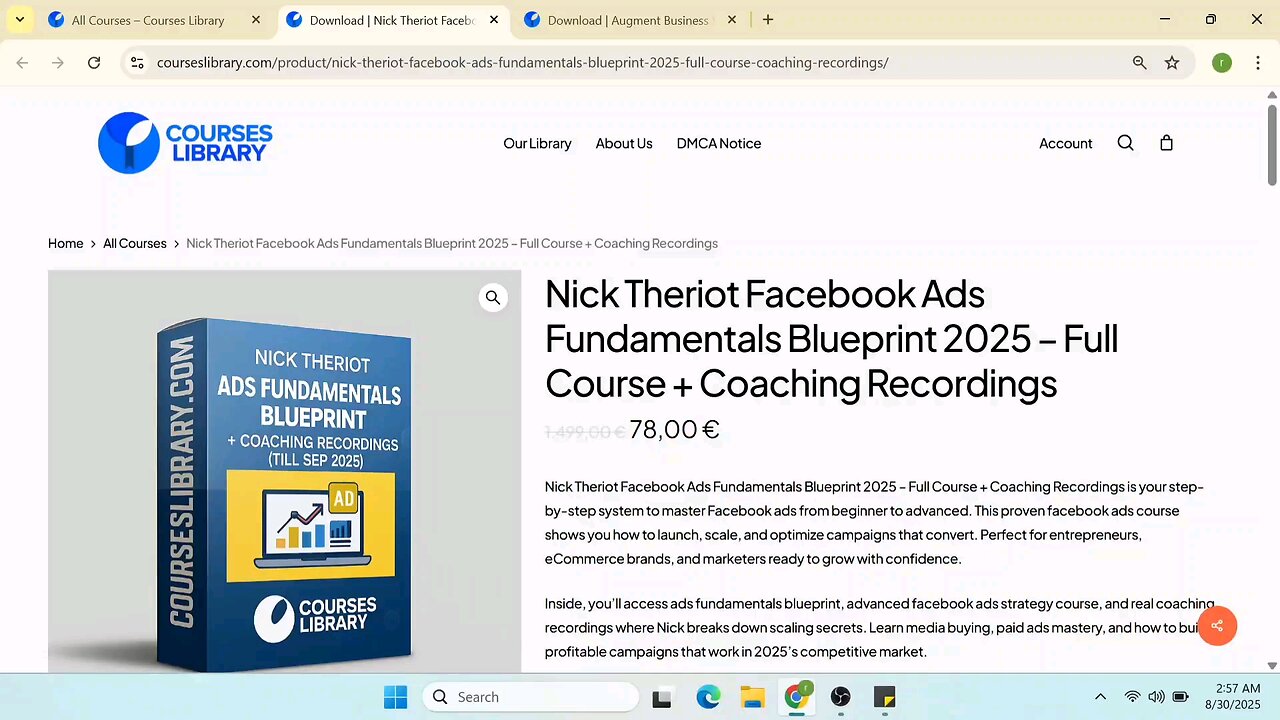Open Google Chrome taskbar icon
This screenshot has height=720, width=1280.
797,697
